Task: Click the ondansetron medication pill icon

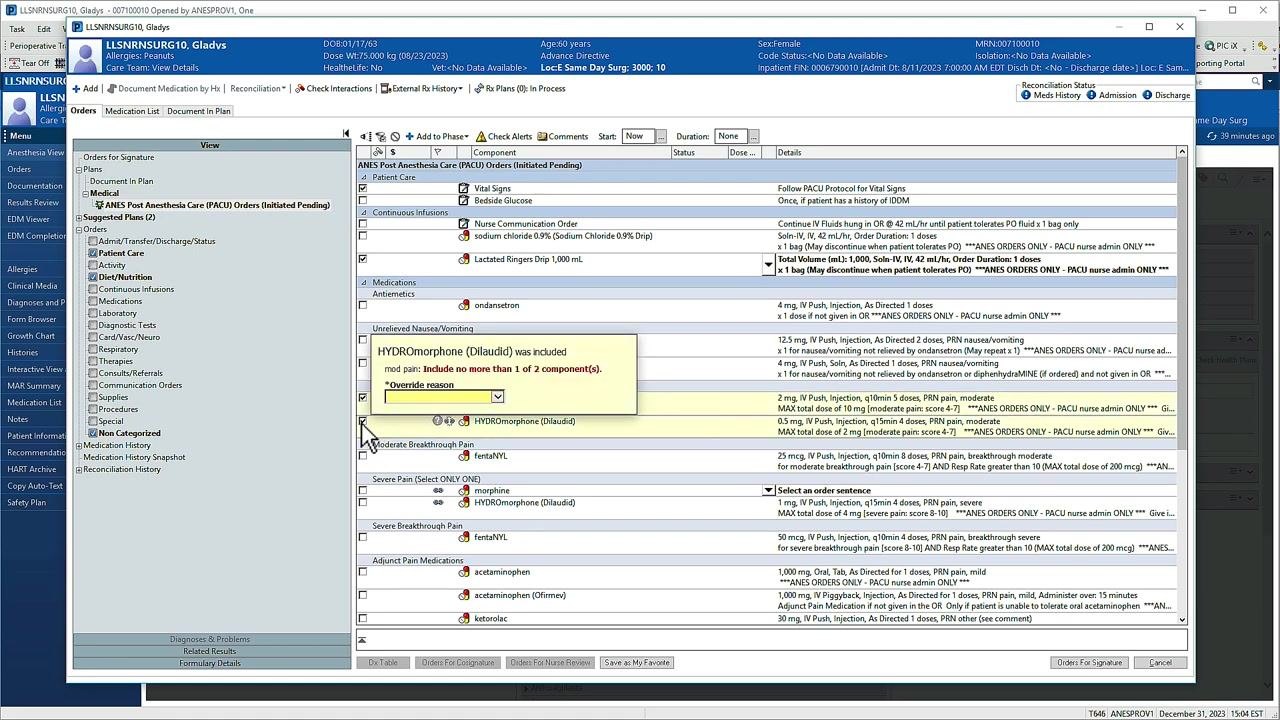Action: point(464,306)
